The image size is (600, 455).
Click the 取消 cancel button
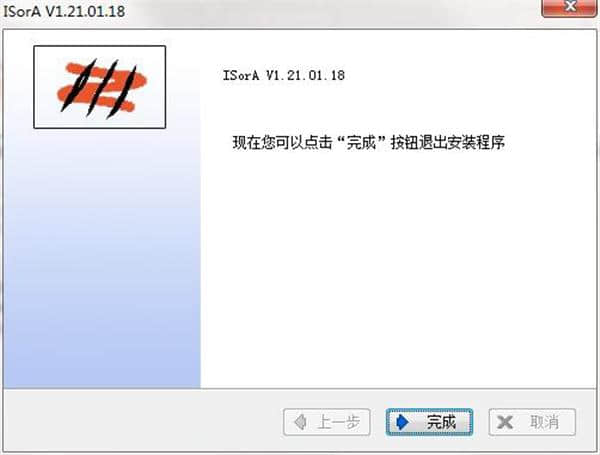[532, 422]
